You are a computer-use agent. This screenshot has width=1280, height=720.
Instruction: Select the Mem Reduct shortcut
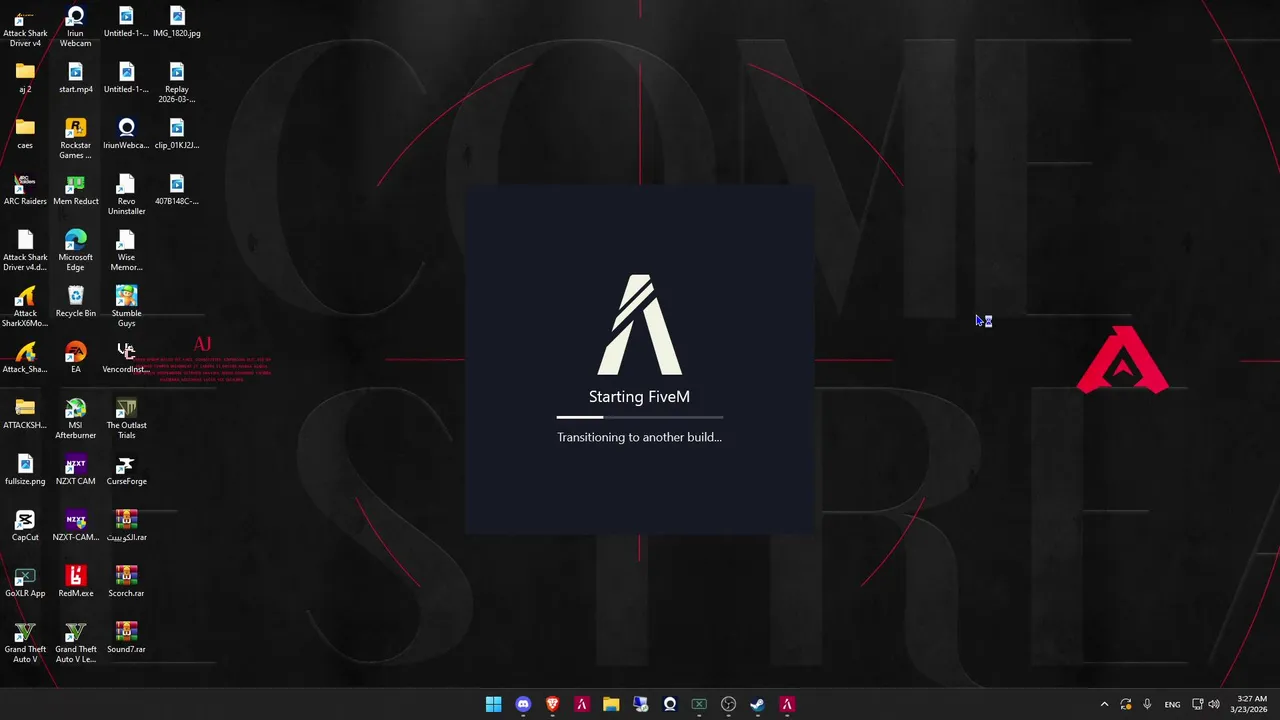coord(75,190)
